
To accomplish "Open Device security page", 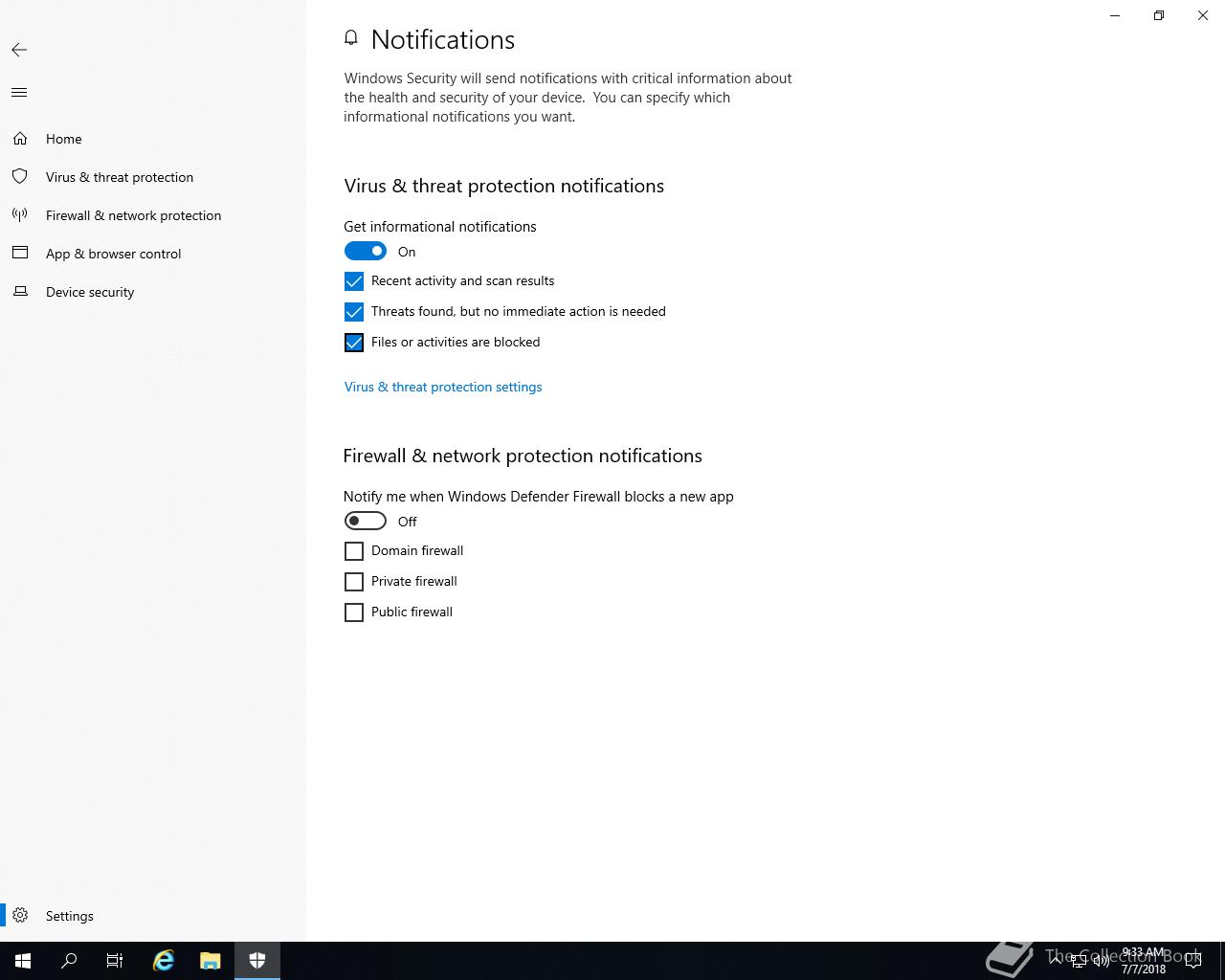I will tap(153, 292).
